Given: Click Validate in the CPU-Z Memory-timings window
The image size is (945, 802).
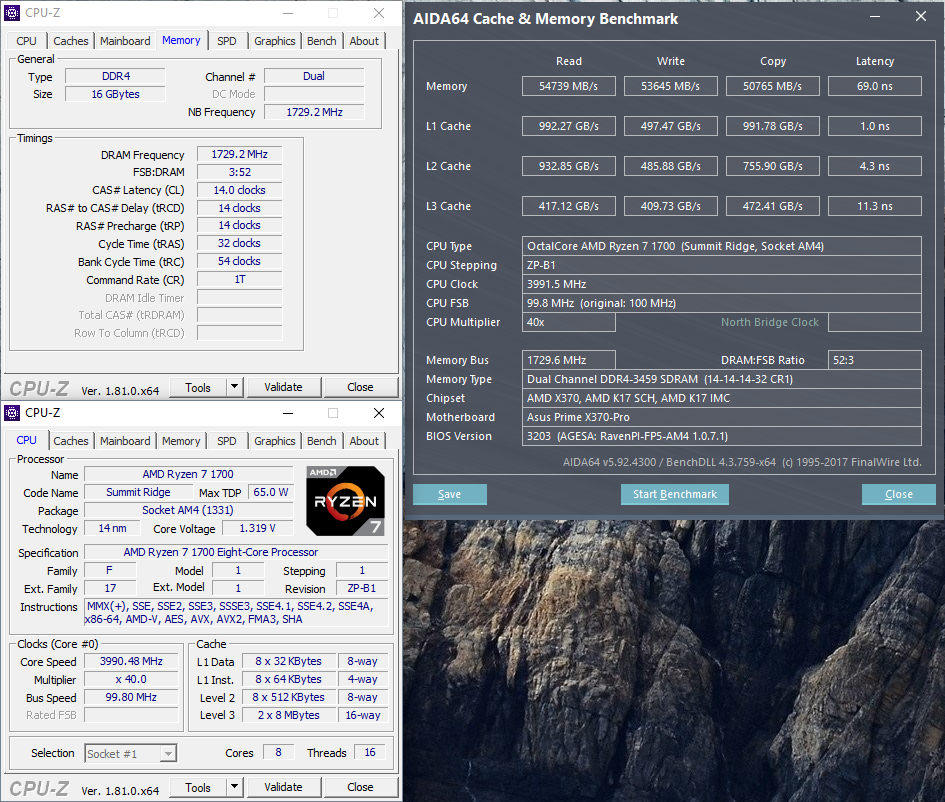Looking at the screenshot, I should click(283, 387).
